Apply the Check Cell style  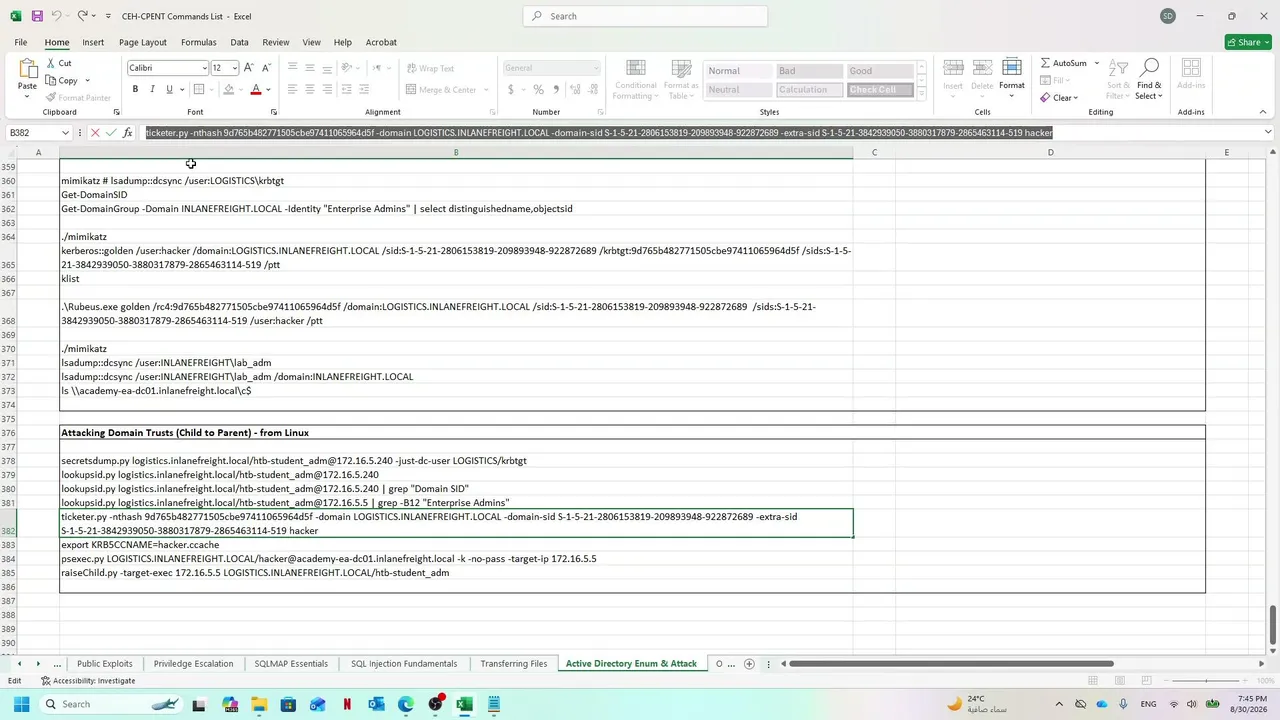tap(880, 90)
